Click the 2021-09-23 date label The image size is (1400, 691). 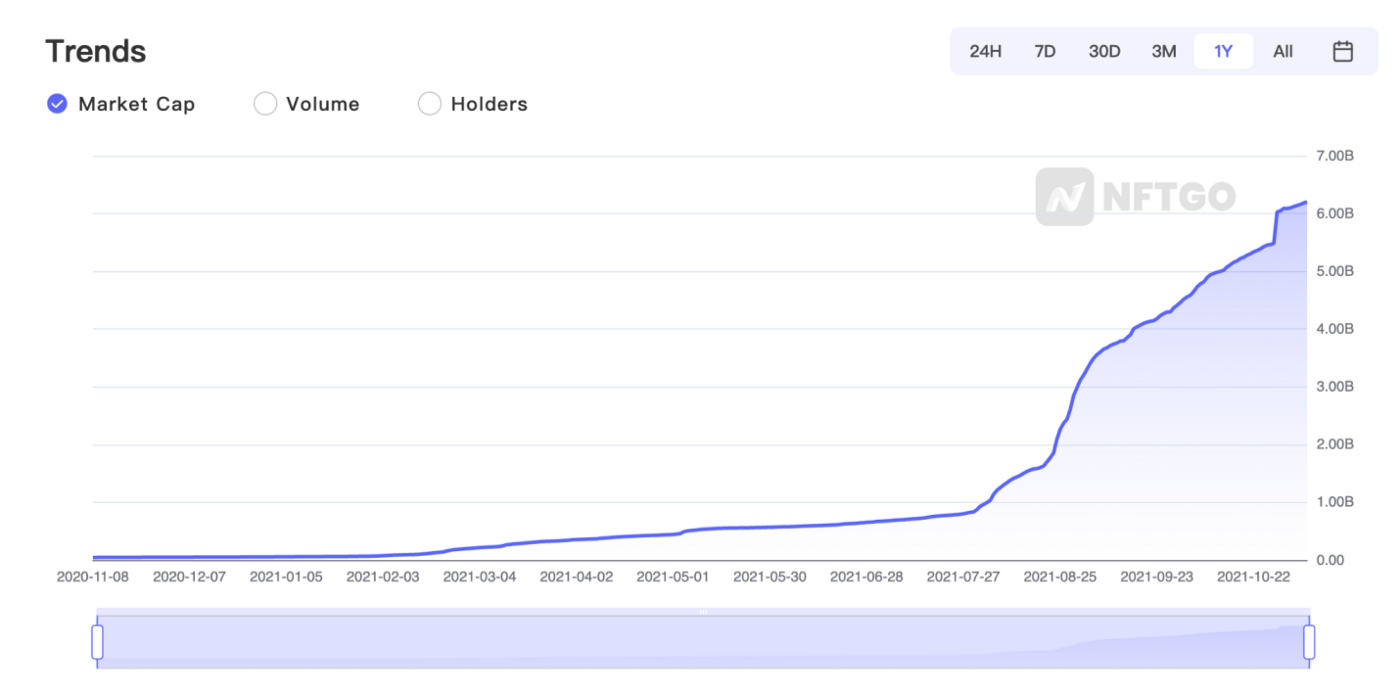click(x=1157, y=577)
